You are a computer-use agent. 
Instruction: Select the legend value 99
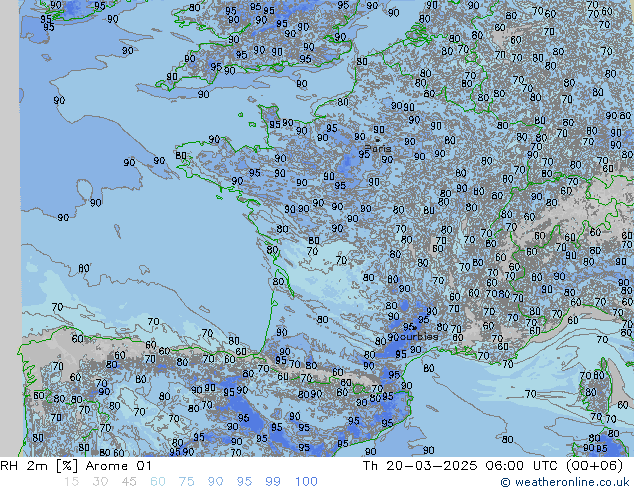pyautogui.click(x=273, y=482)
